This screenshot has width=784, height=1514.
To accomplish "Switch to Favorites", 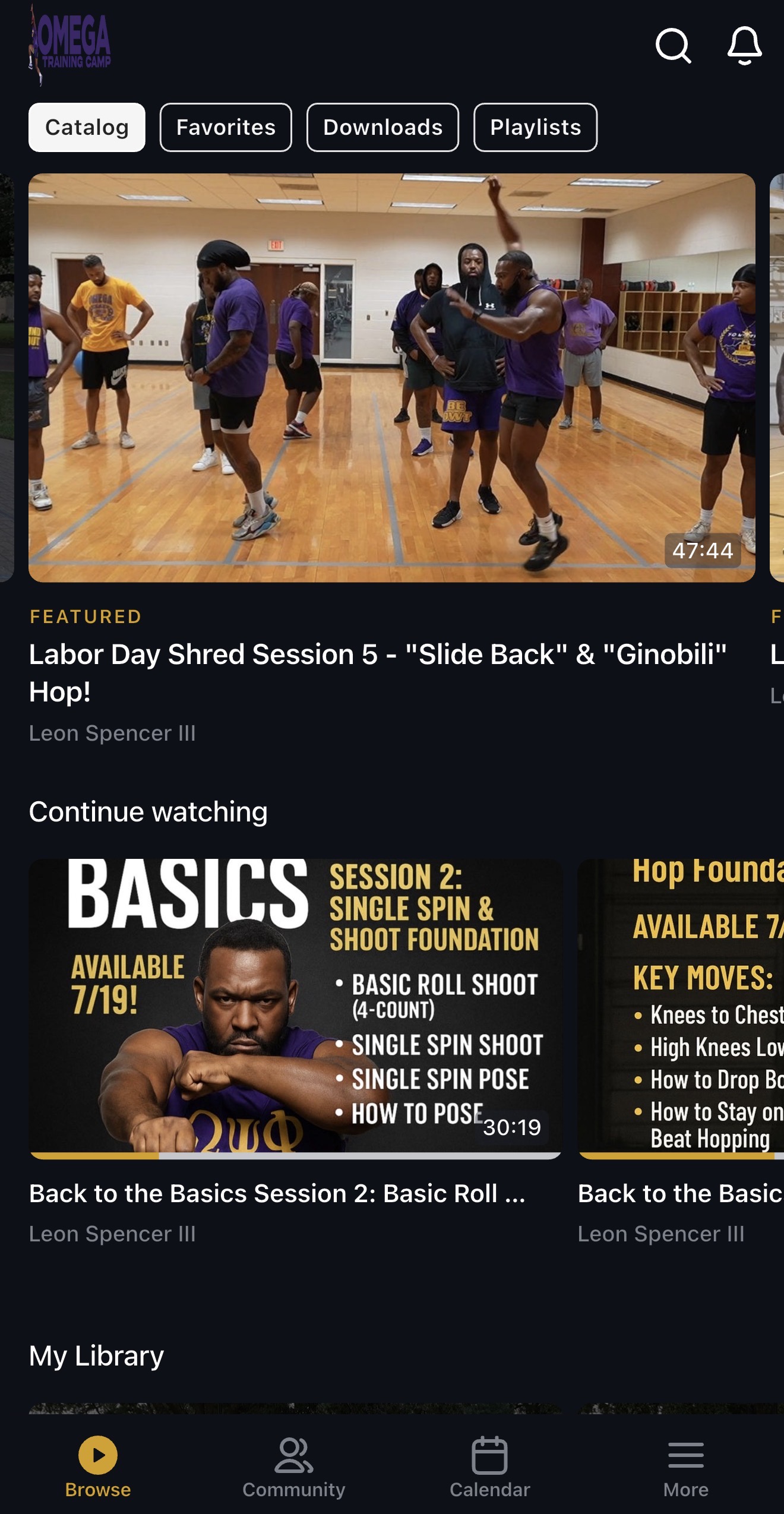I will point(226,127).
